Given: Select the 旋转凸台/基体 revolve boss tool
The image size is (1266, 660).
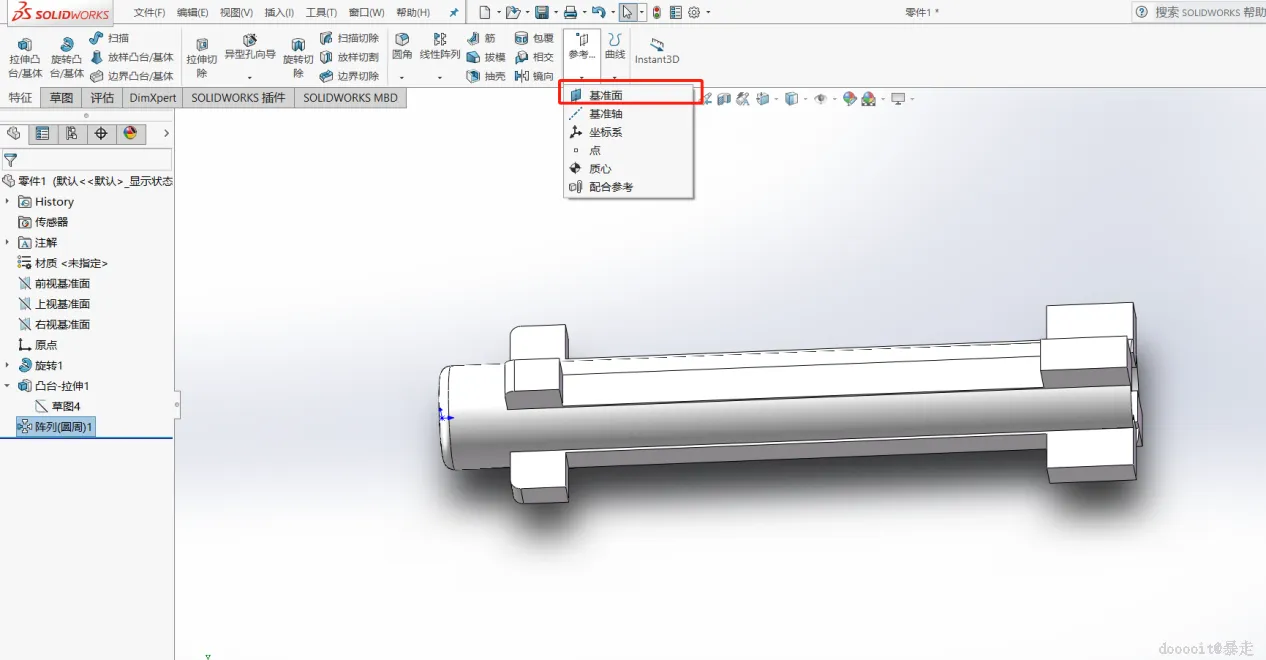Looking at the screenshot, I should (x=67, y=58).
